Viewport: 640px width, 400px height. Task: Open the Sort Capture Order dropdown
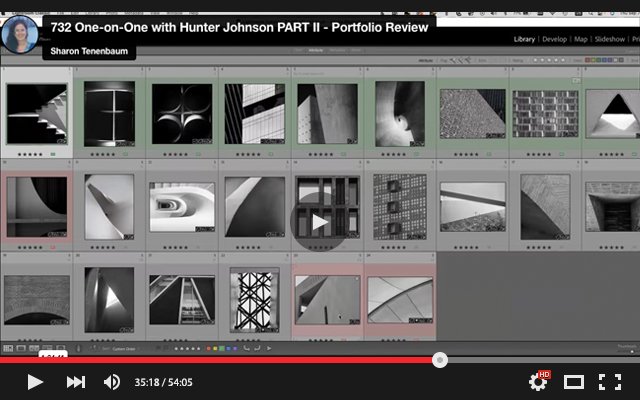tap(124, 349)
